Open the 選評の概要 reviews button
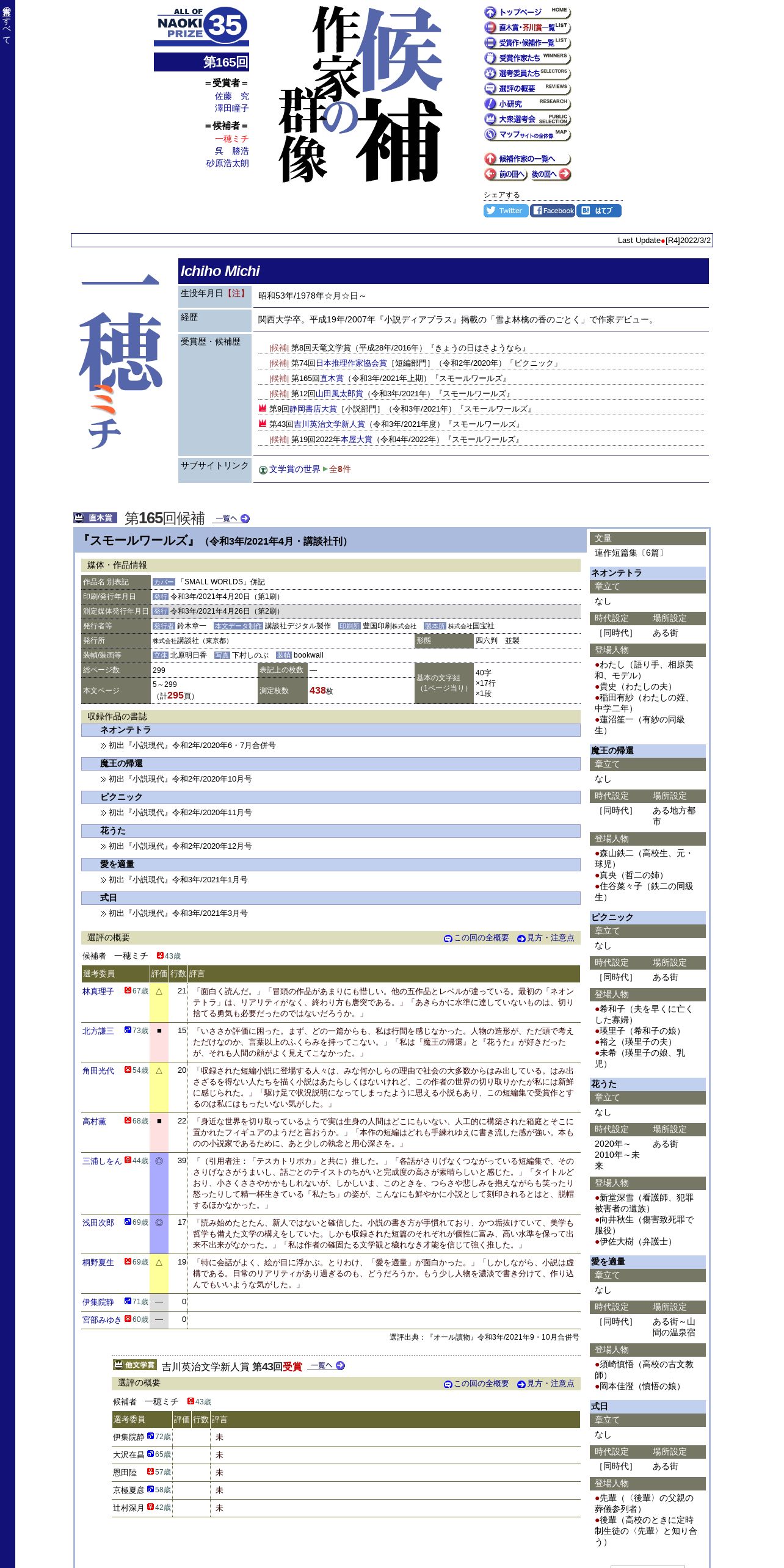 click(x=527, y=89)
